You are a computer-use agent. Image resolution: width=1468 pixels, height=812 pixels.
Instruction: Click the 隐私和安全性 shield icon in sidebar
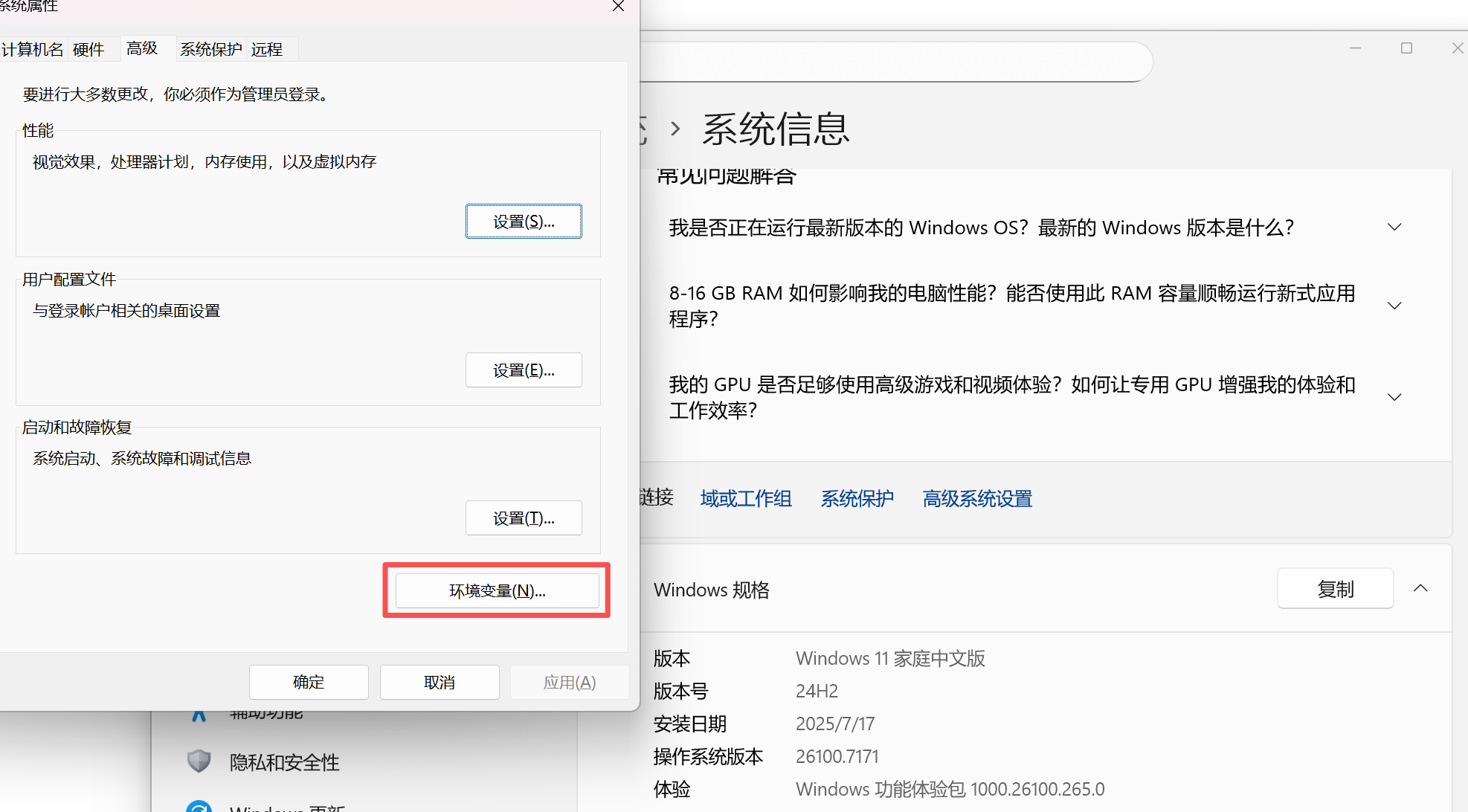[x=199, y=761]
